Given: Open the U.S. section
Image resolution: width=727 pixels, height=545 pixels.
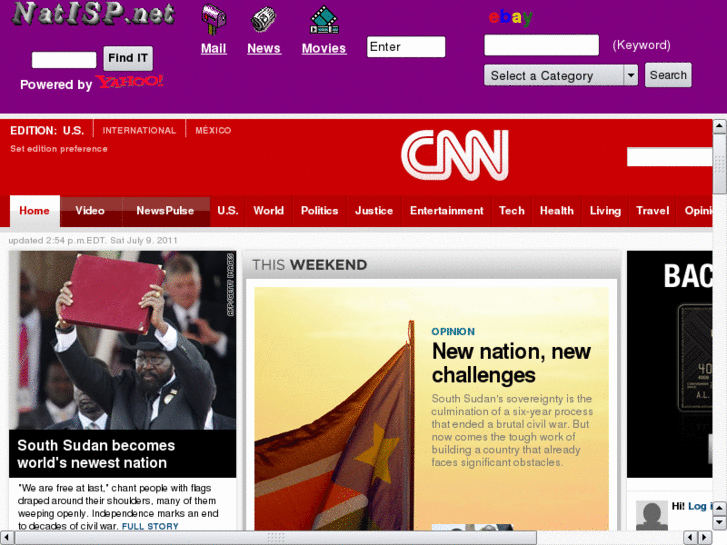Looking at the screenshot, I should coord(228,211).
